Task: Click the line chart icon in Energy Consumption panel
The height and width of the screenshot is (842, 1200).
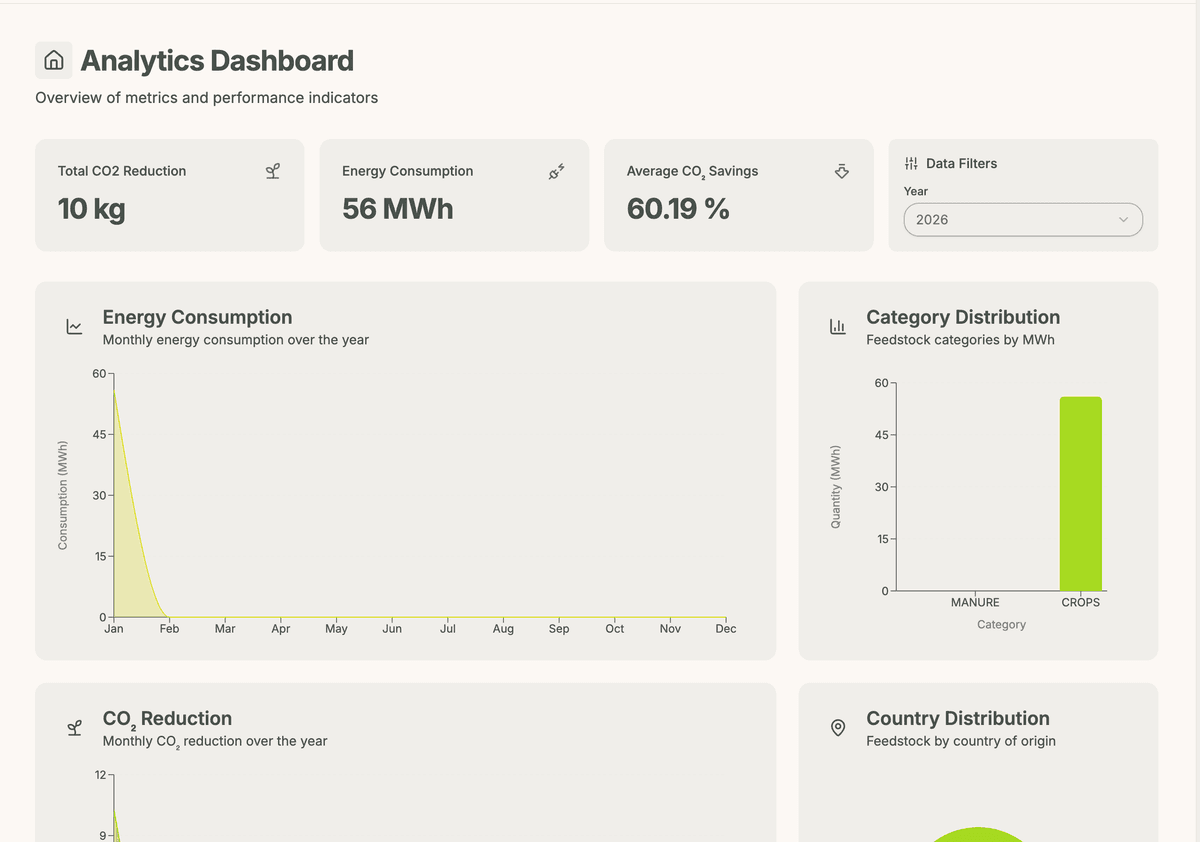Action: (73, 325)
